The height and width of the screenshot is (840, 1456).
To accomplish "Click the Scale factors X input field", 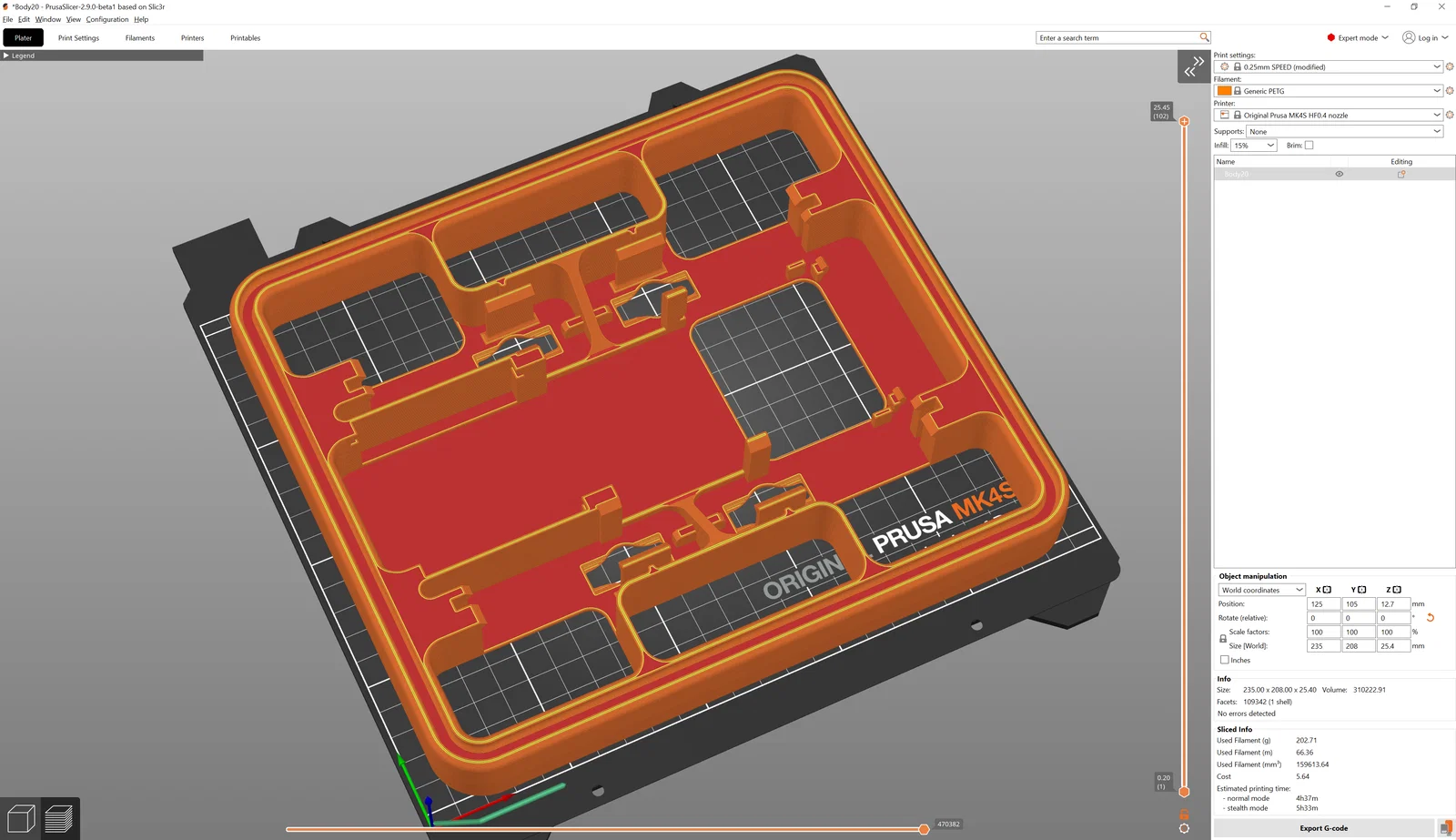I will [1323, 632].
